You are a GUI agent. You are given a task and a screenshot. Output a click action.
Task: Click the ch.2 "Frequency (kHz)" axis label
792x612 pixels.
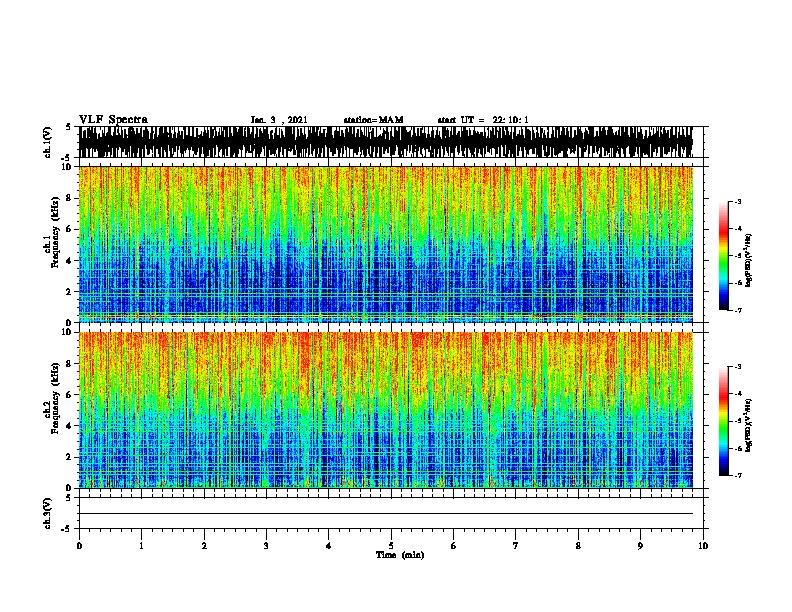pos(55,398)
